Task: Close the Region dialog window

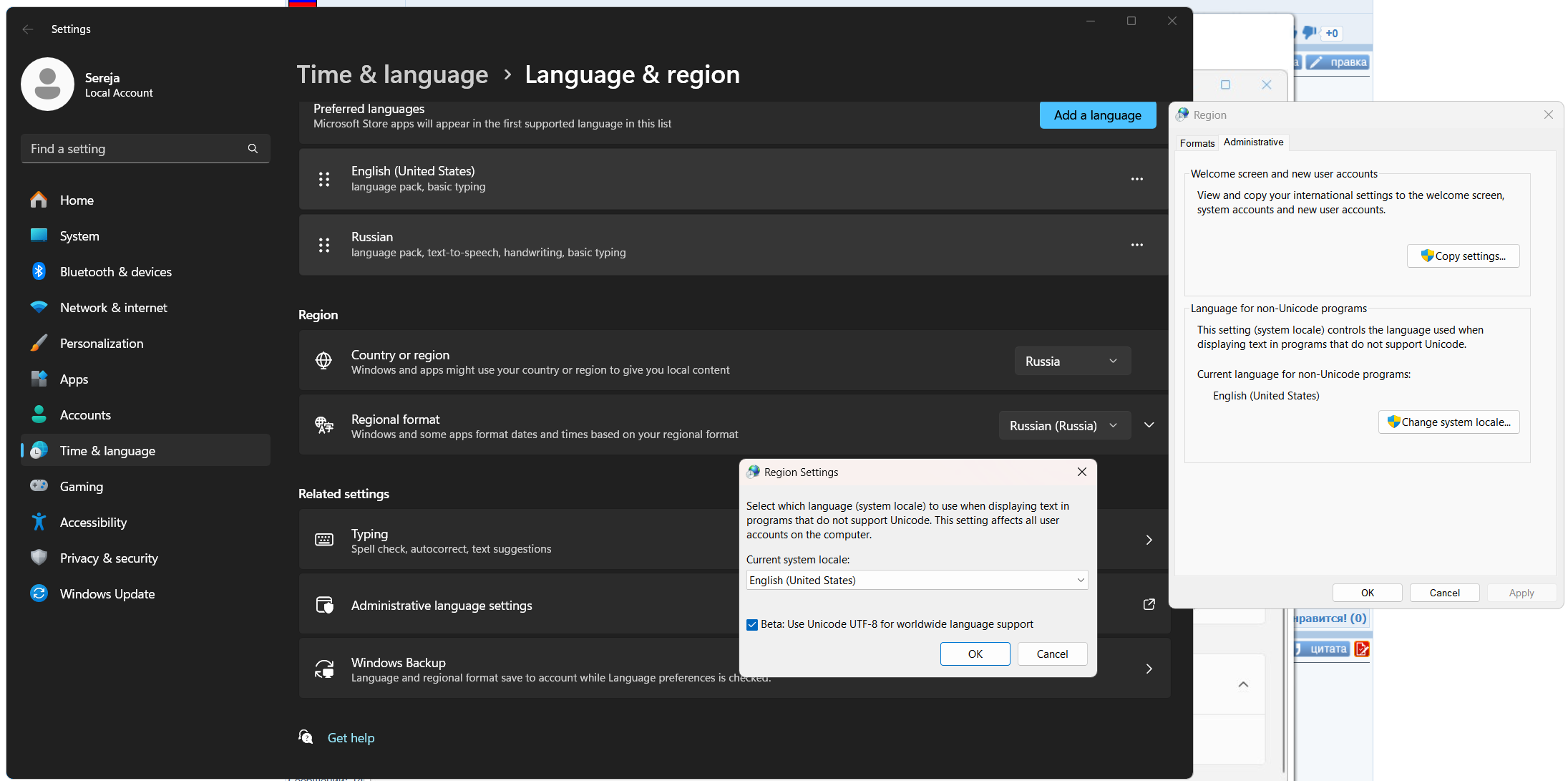Action: 1549,115
